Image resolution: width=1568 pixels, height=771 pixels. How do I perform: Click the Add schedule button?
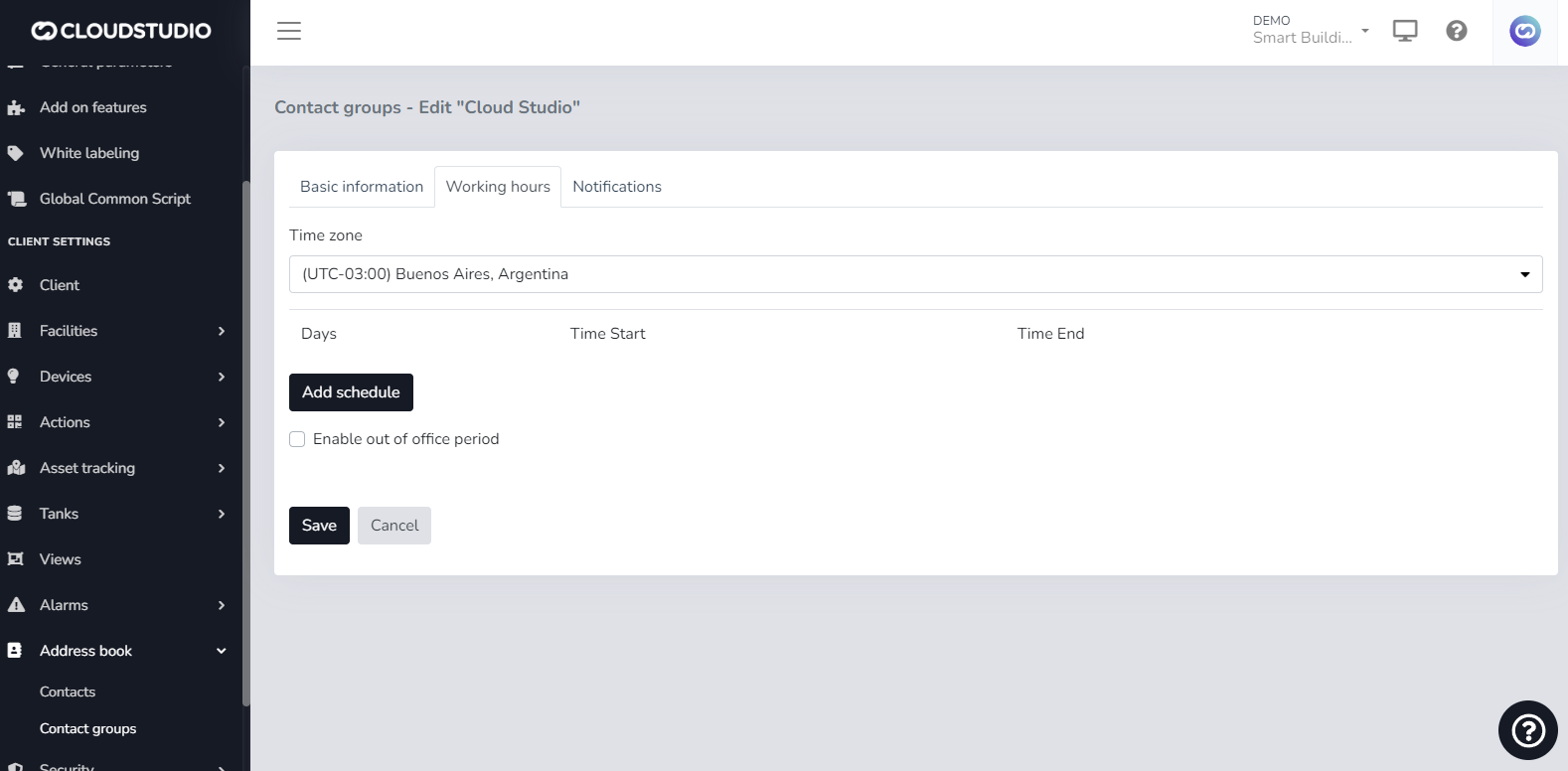point(351,392)
